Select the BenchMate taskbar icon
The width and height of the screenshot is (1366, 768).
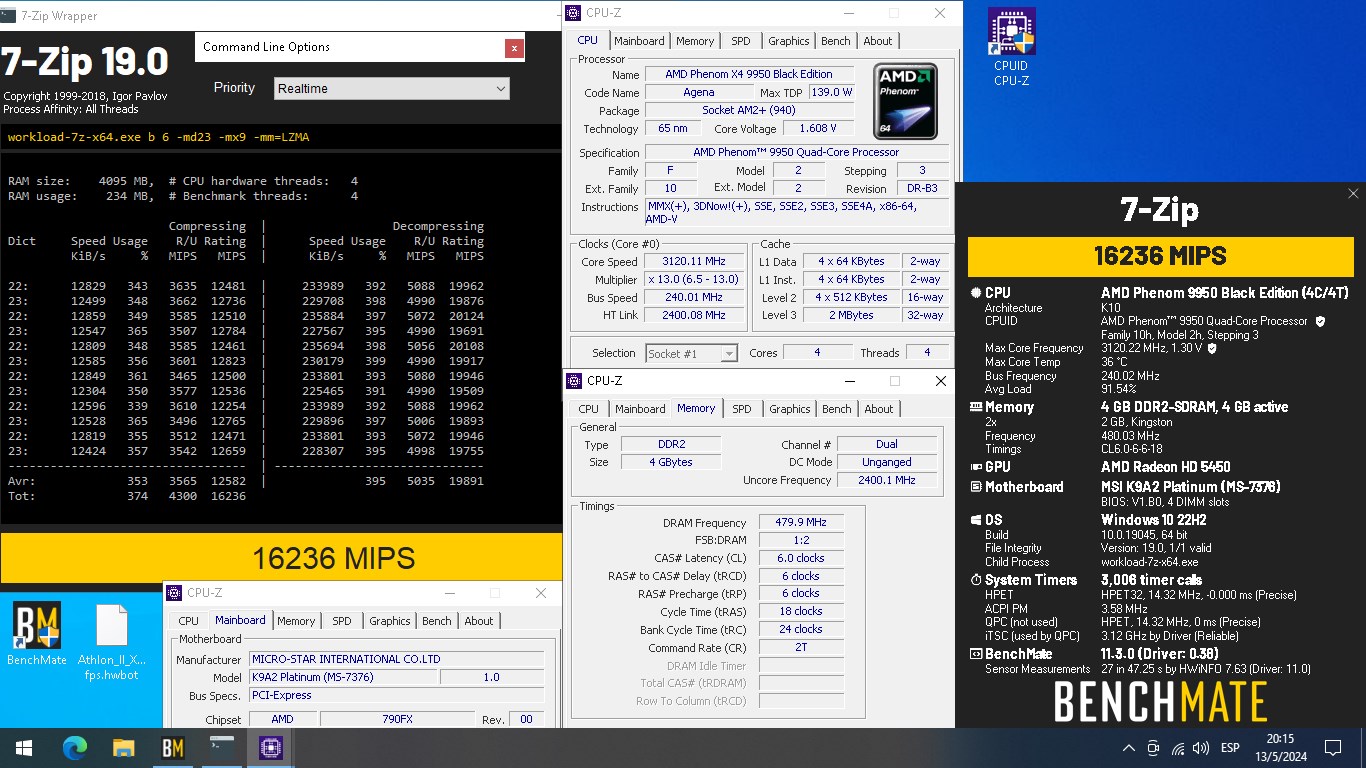(172, 747)
